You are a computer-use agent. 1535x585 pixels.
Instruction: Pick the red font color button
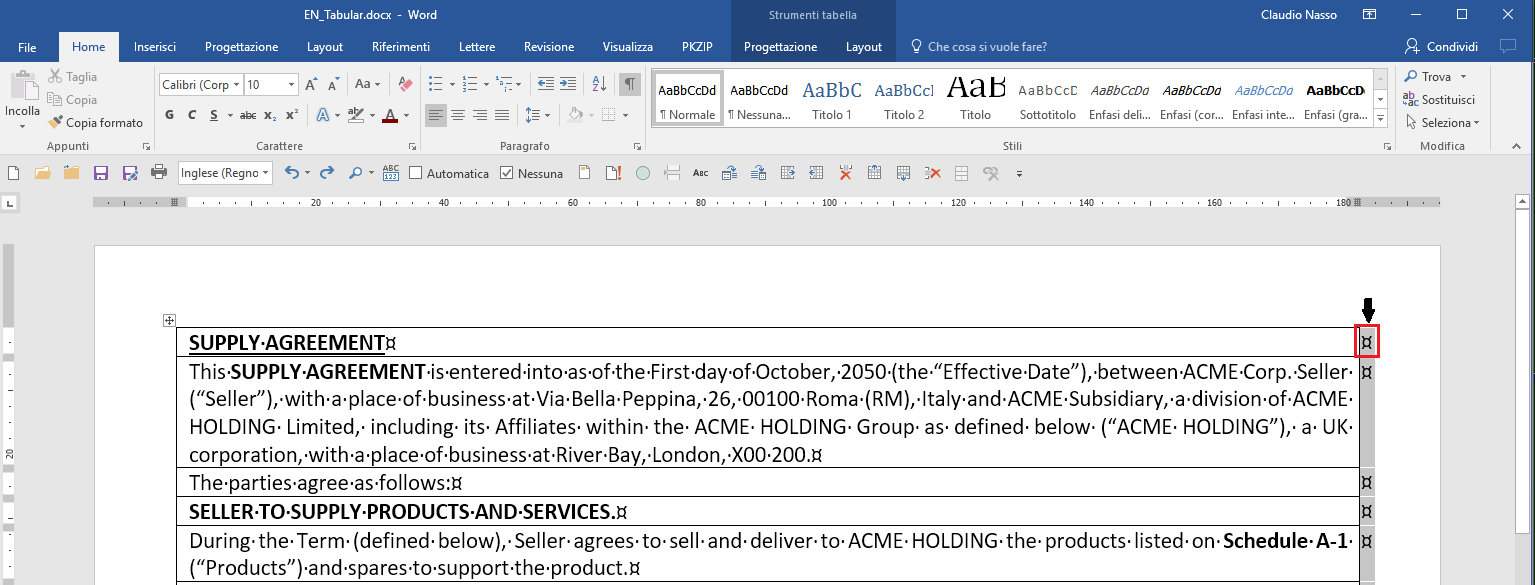(x=390, y=115)
